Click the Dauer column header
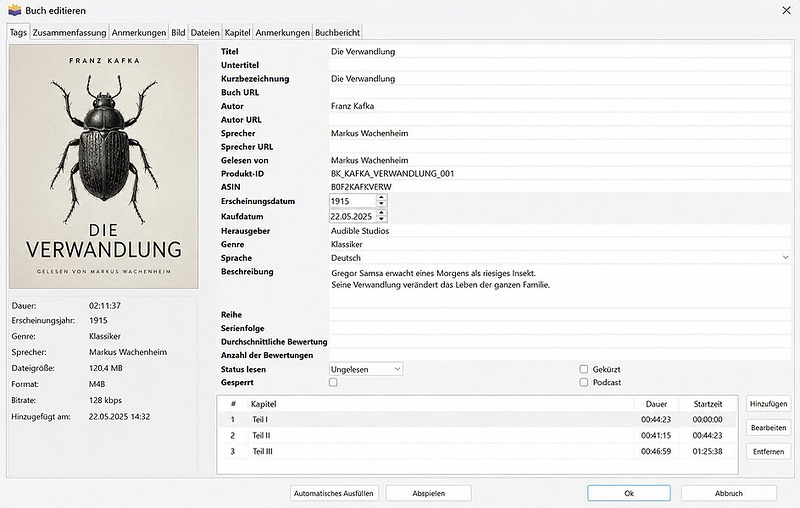Screen dimensions: 800x508 pyautogui.click(x=656, y=404)
